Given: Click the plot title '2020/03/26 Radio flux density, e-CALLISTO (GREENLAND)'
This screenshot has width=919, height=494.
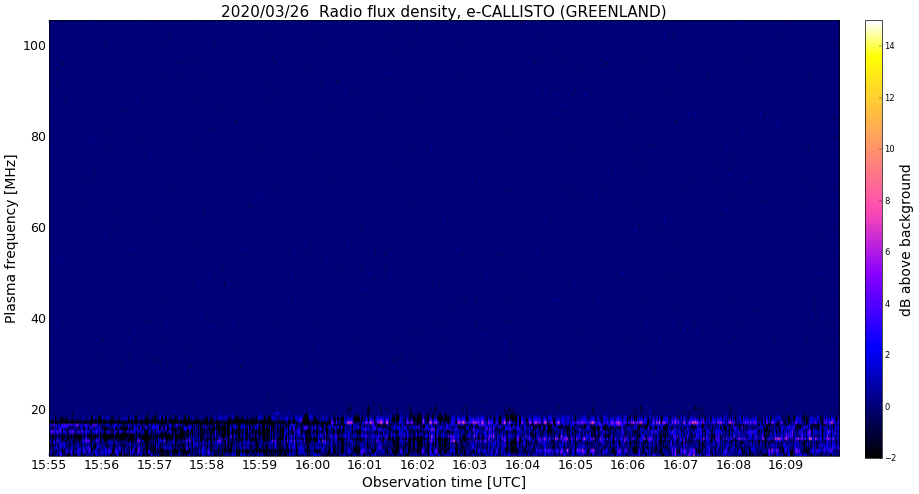Looking at the screenshot, I should 443,11.
